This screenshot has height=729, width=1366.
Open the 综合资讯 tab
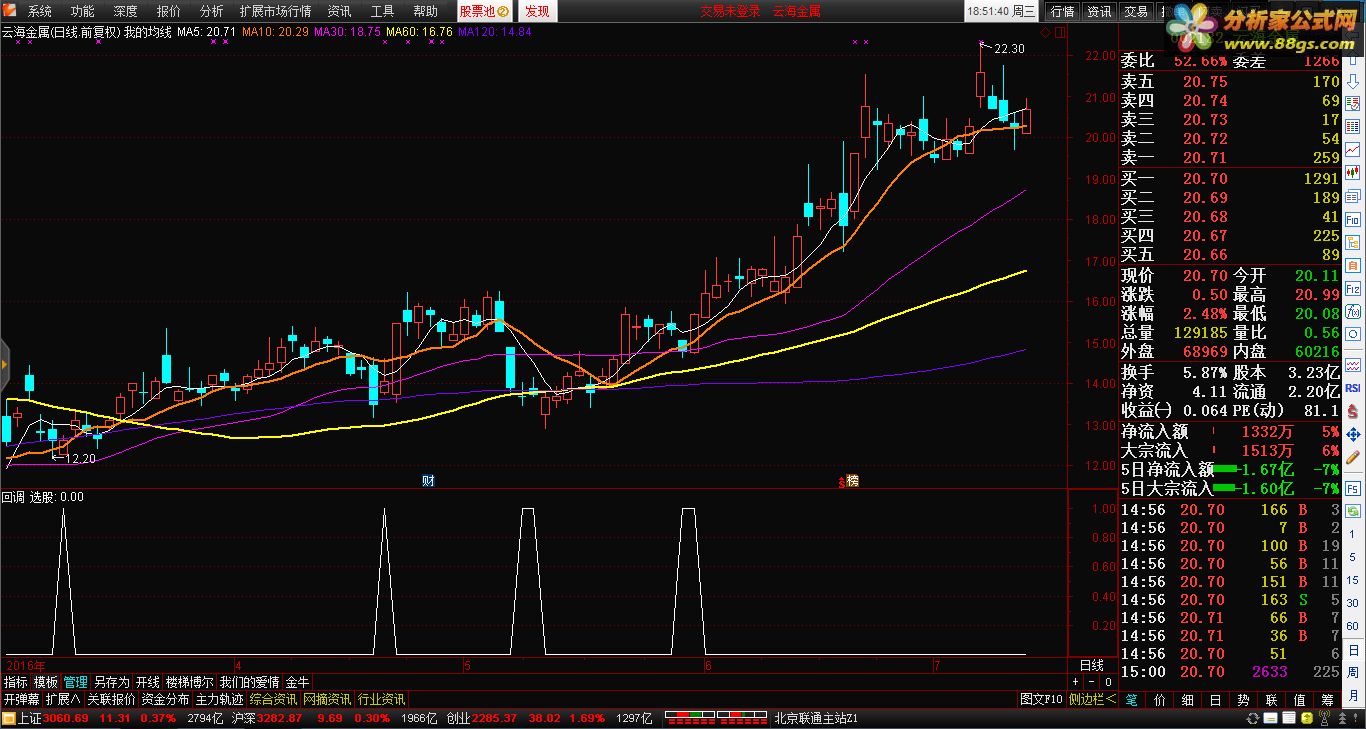(273, 699)
